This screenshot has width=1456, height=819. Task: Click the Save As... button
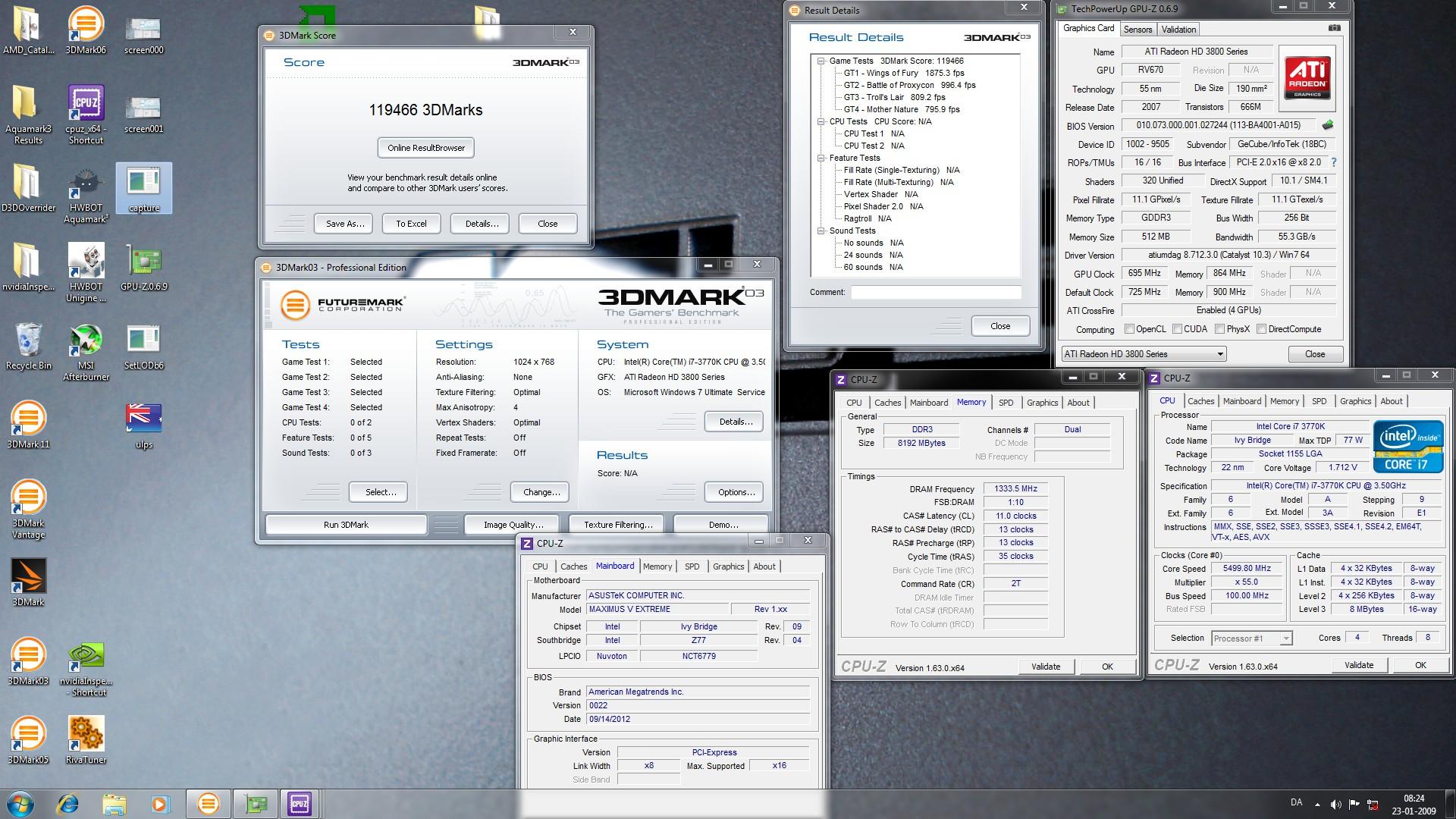tap(345, 224)
